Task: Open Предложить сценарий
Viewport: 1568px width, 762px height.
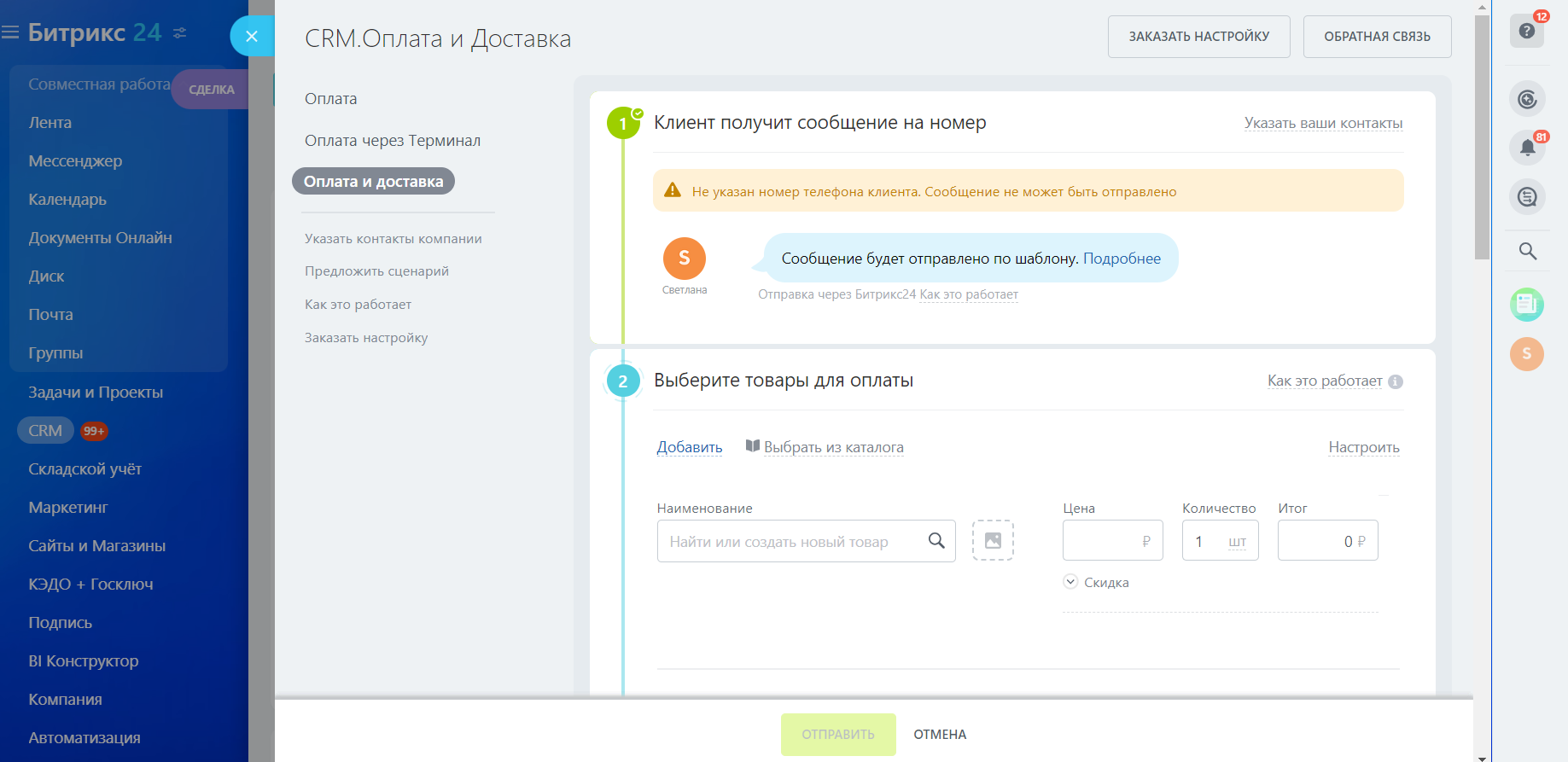Action: [376, 271]
